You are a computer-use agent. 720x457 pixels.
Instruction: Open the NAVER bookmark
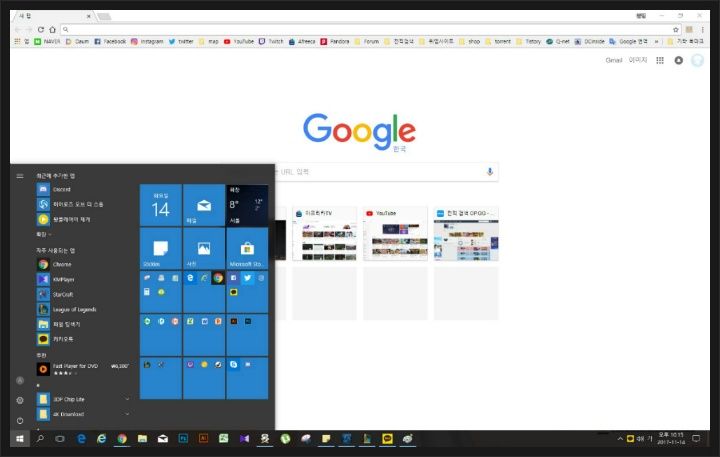(47, 41)
